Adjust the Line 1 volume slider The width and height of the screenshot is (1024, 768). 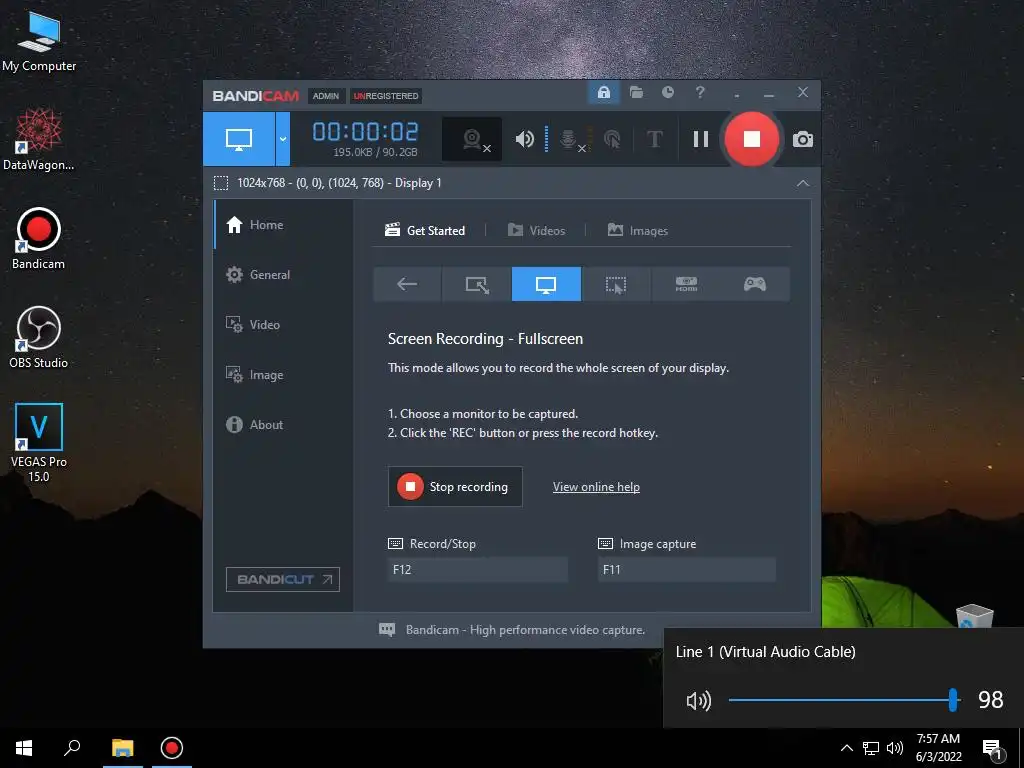[x=842, y=700]
